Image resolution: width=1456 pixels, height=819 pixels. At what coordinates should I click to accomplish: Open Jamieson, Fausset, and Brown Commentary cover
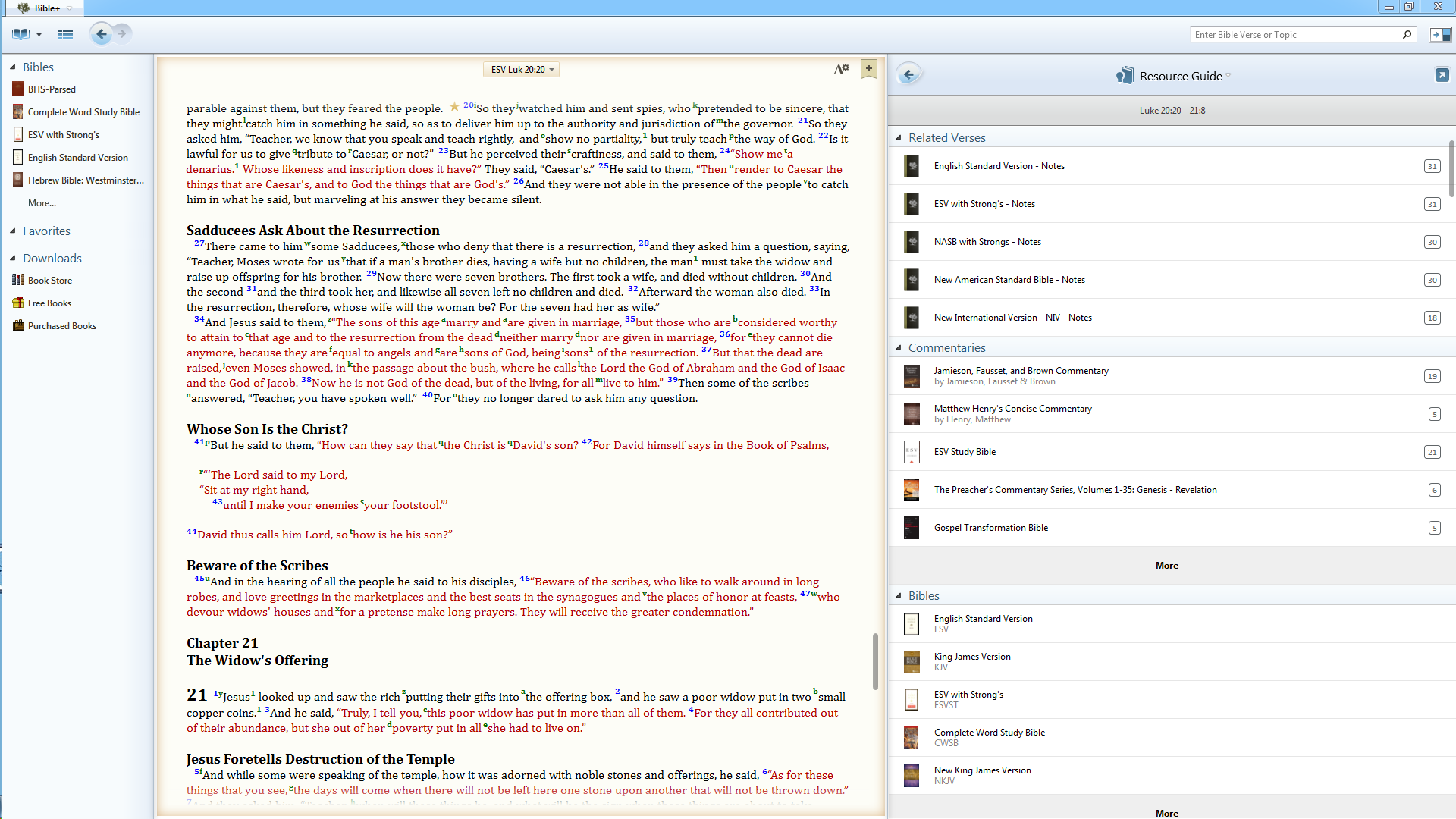click(x=912, y=376)
